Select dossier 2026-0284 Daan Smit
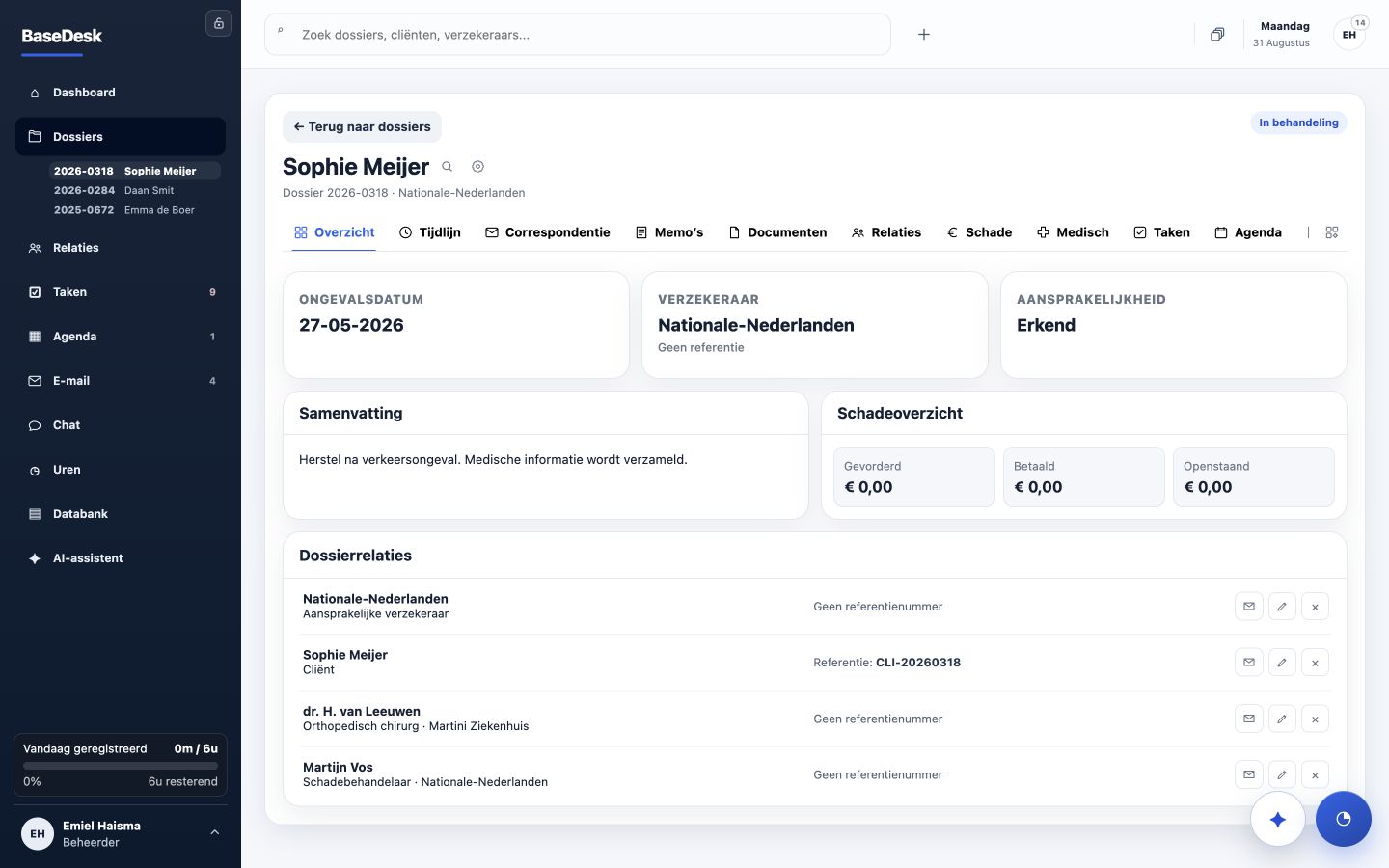This screenshot has height=868, width=1389. [135, 190]
